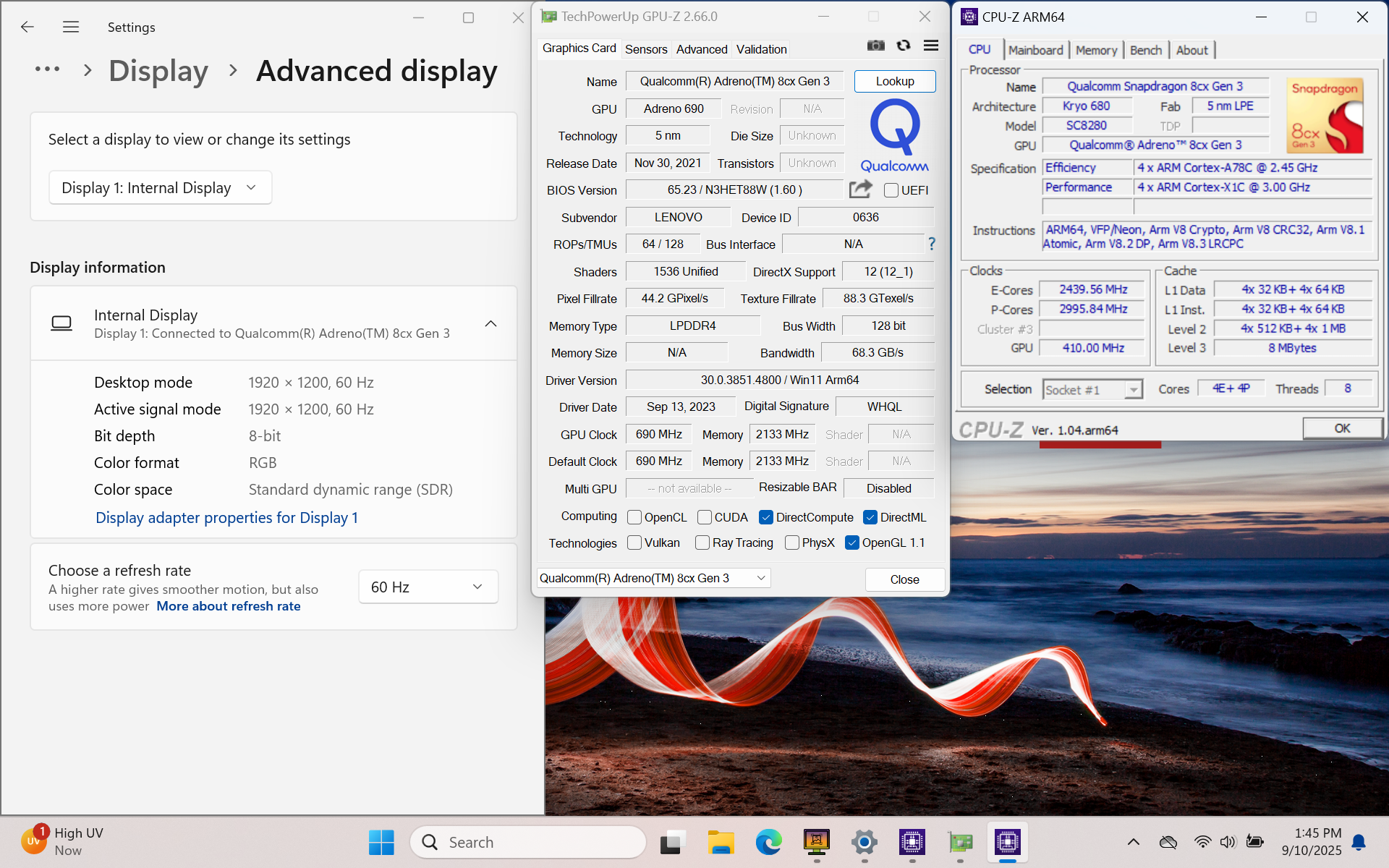
Task: Switch to the Validation tab in GPU-Z
Action: click(x=761, y=49)
